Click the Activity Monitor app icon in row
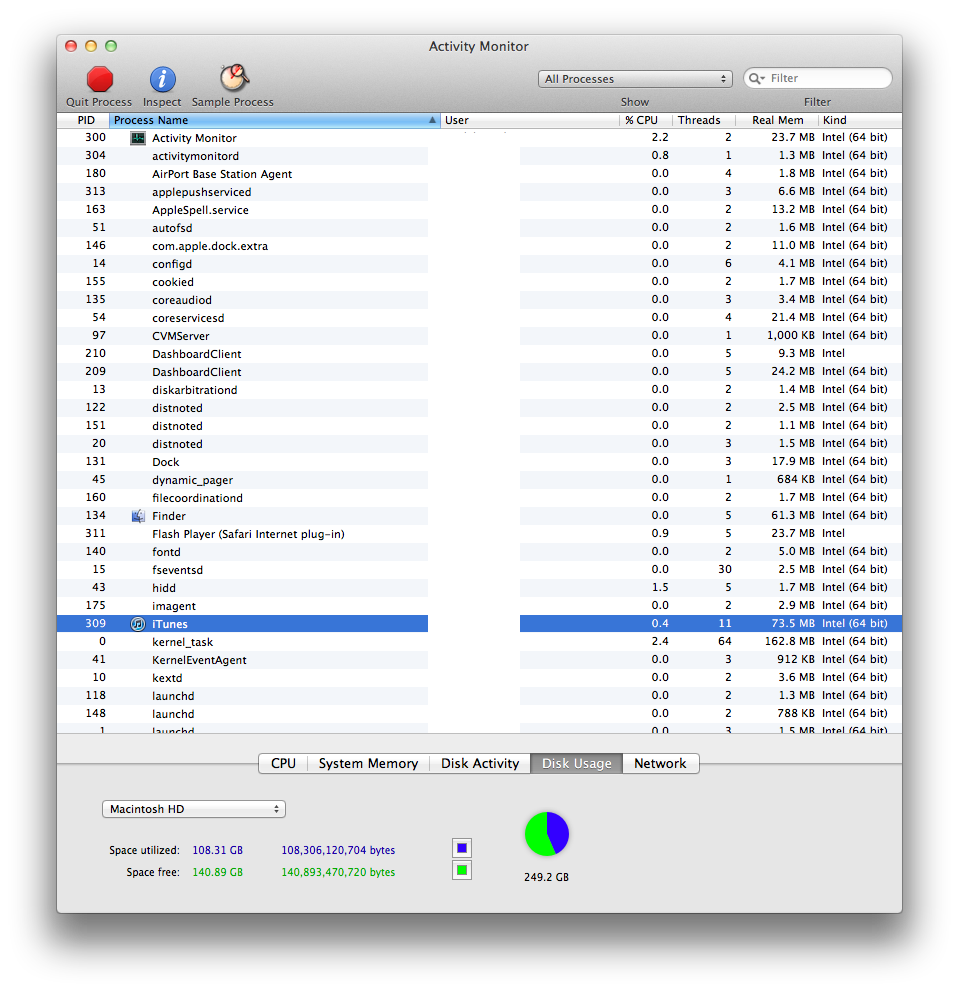The height and width of the screenshot is (992, 959). (x=138, y=138)
